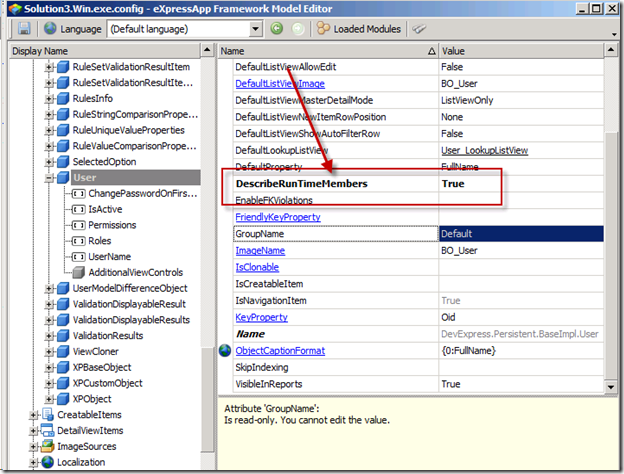The height and width of the screenshot is (474, 624).
Task: Expand the RulesInfo node
Action: [49, 99]
